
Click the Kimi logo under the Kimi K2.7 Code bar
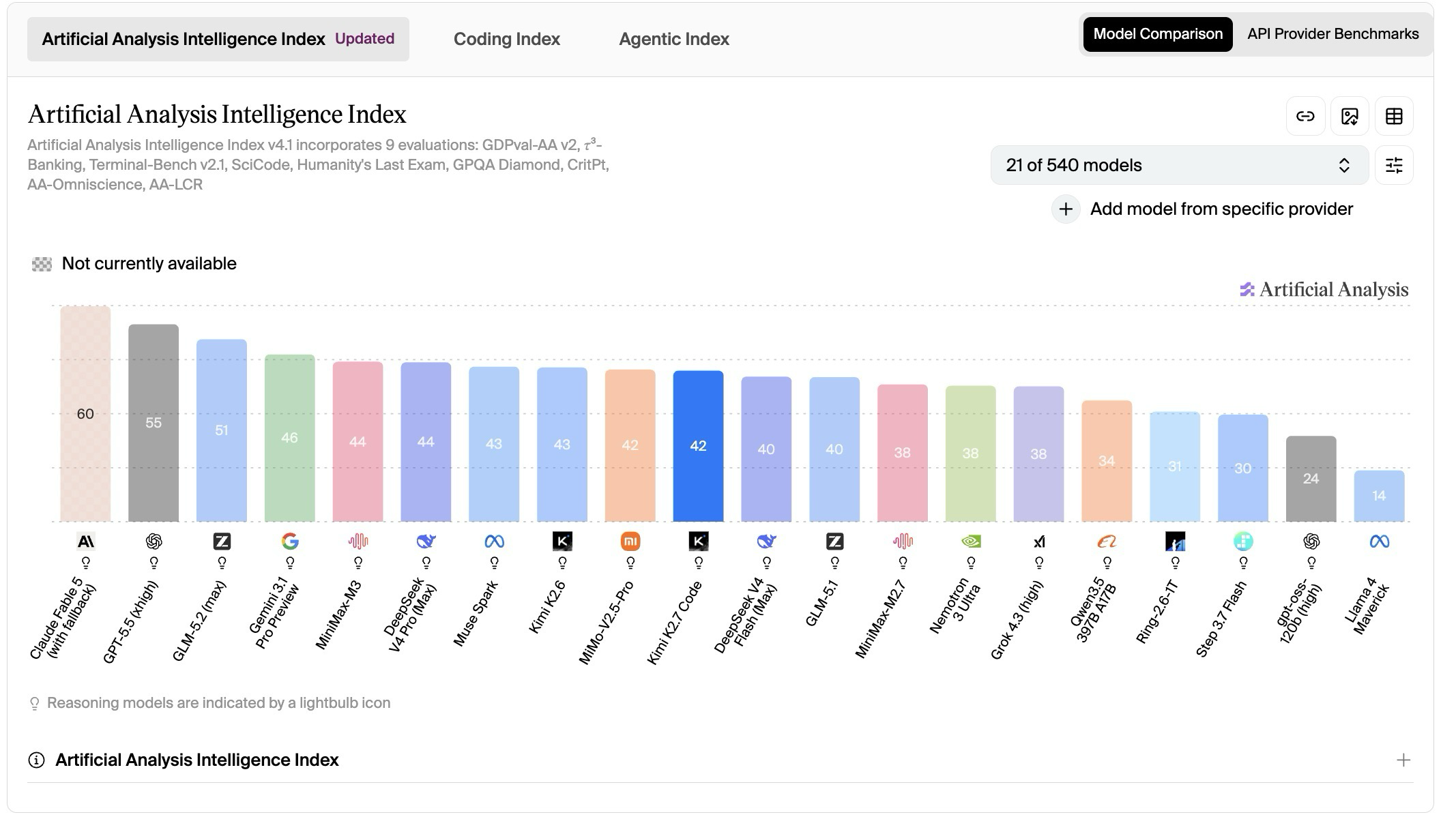(699, 541)
